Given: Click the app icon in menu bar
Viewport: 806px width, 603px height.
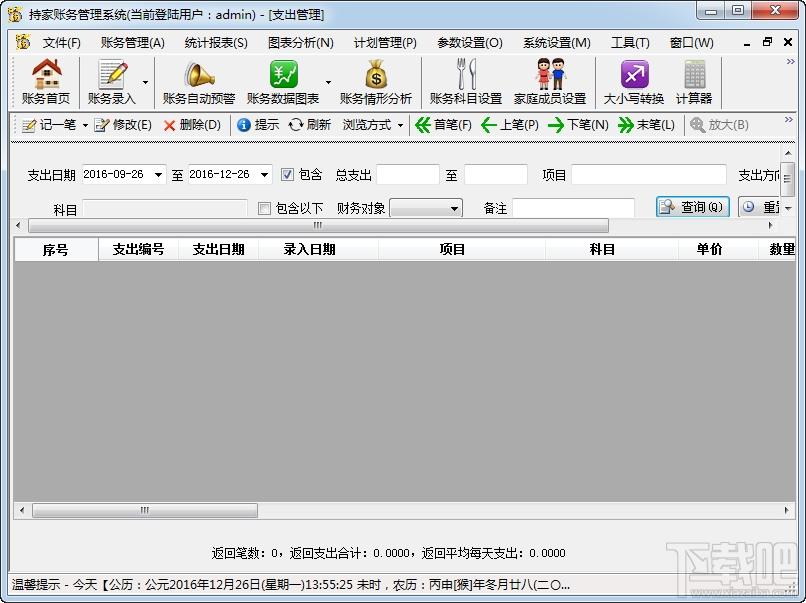Looking at the screenshot, I should coord(22,42).
